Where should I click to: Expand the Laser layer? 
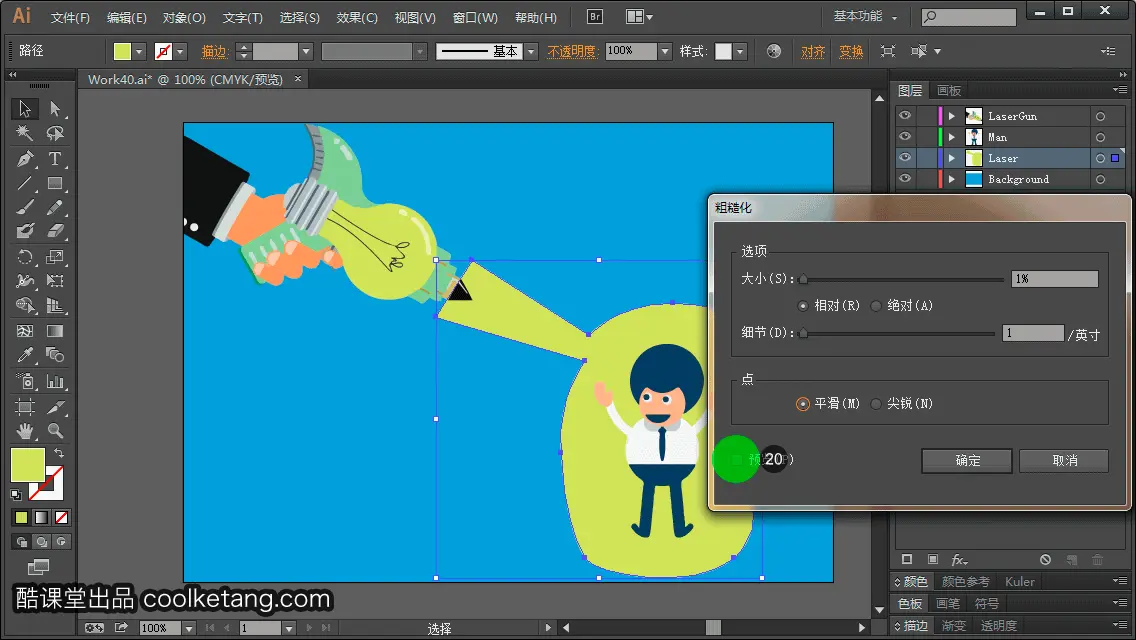(952, 158)
